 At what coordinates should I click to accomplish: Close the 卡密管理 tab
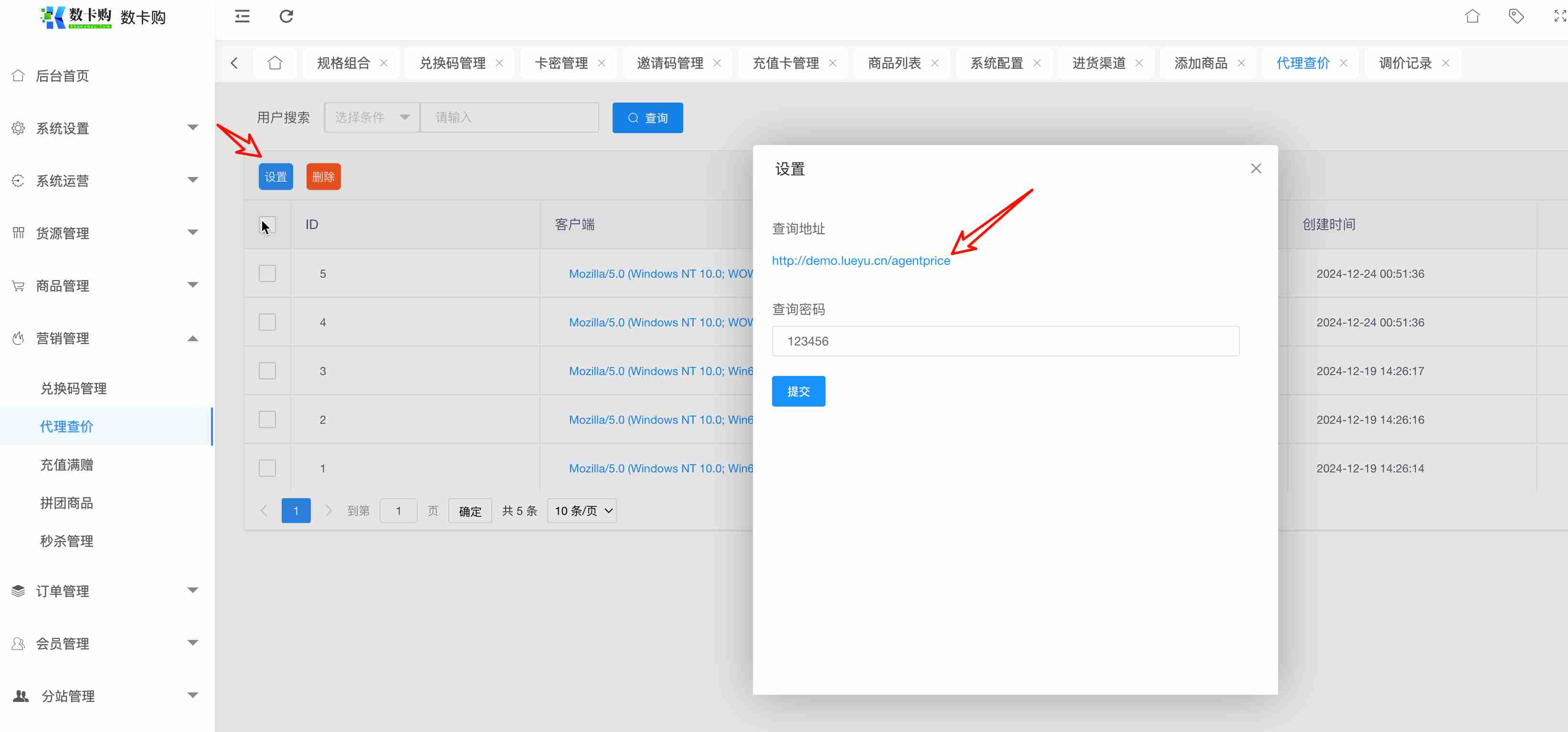point(602,63)
